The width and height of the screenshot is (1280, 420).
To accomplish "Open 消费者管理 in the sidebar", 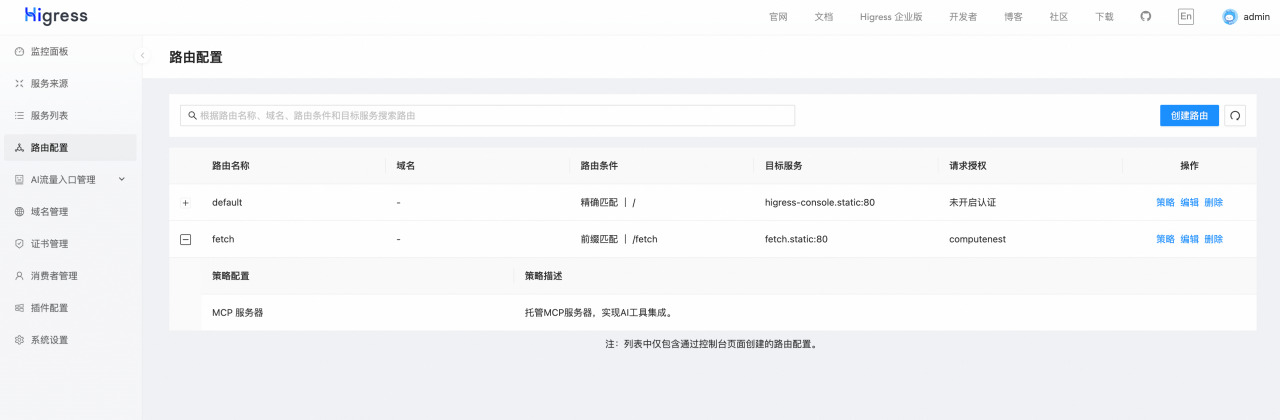I will click(x=54, y=276).
